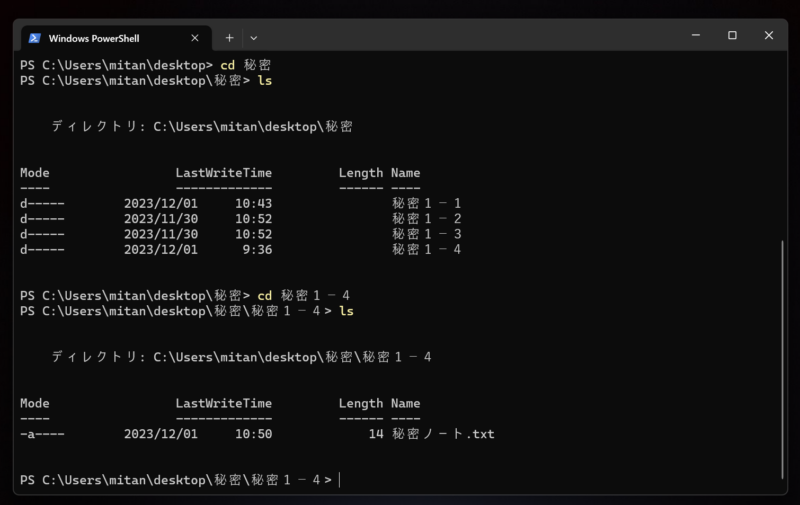Click the first ディレクトリ path line
The height and width of the screenshot is (505, 800).
coord(202,127)
